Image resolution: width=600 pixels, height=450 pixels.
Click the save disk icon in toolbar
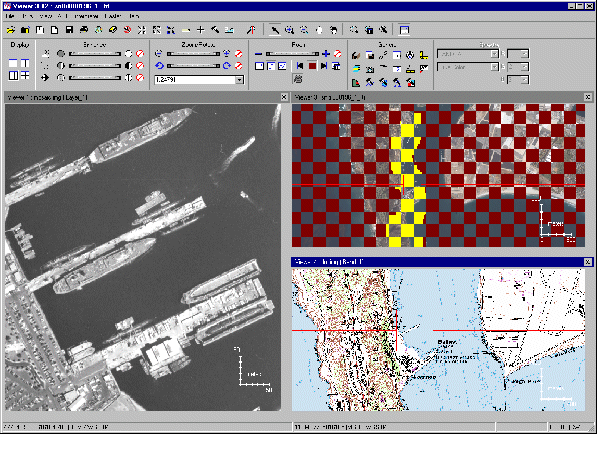(67, 31)
